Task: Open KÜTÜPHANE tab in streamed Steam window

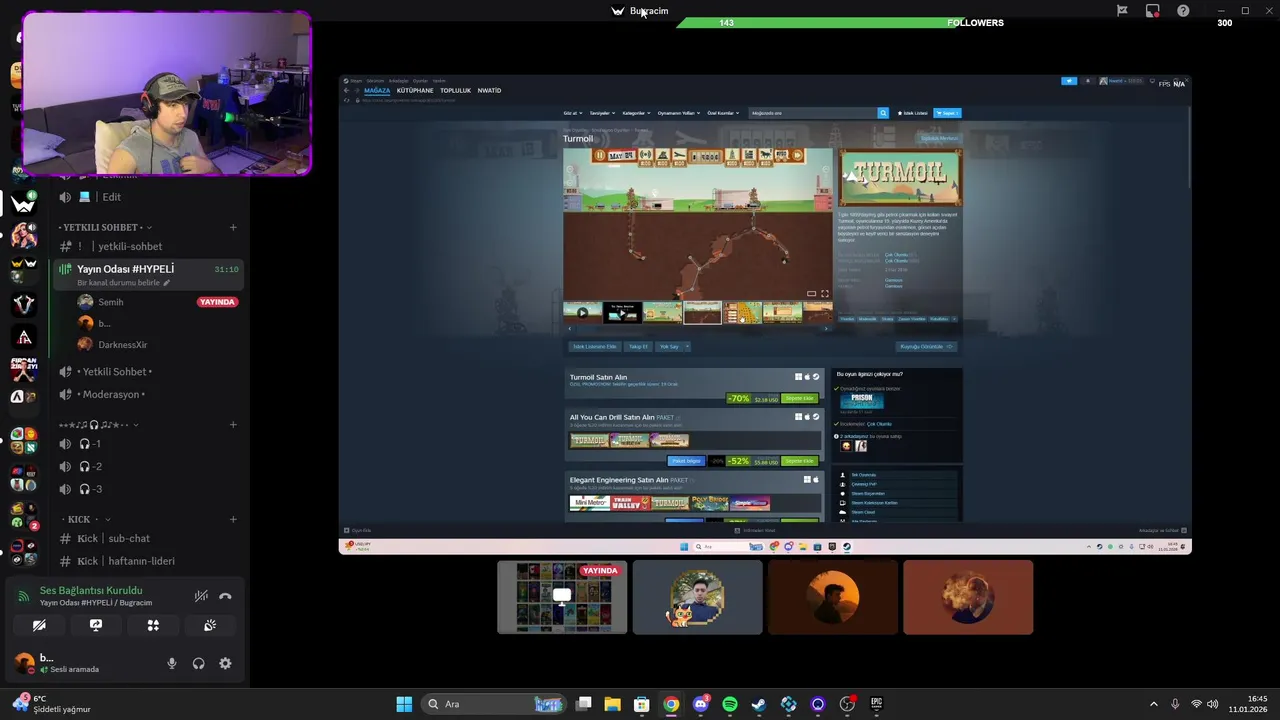Action: pos(415,91)
